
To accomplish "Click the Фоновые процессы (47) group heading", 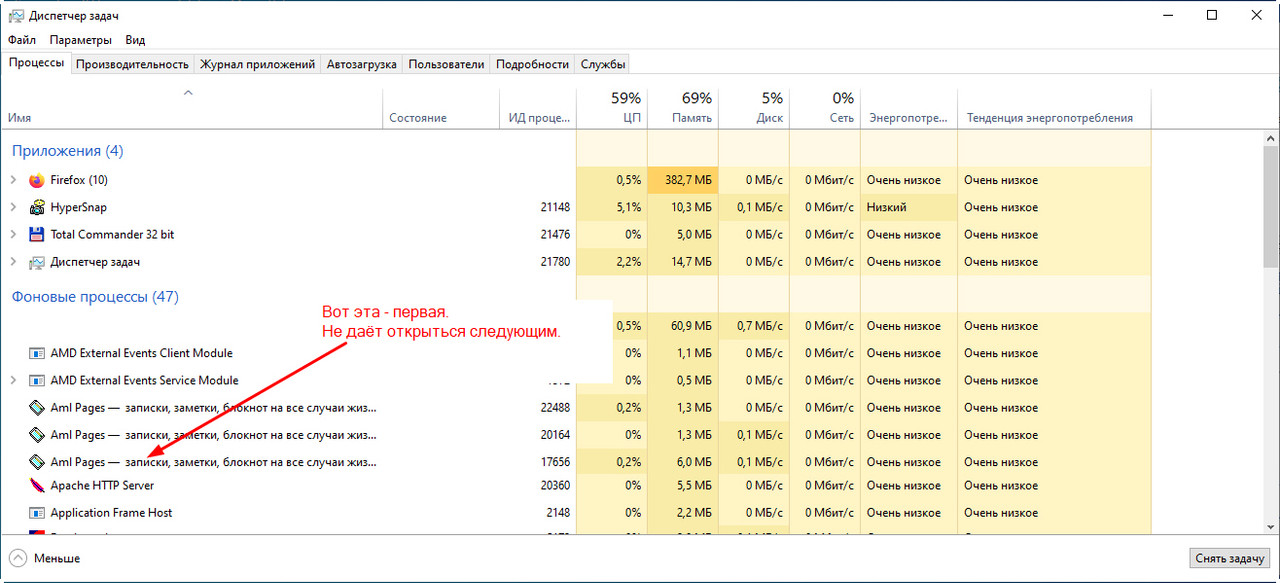I will coord(95,297).
